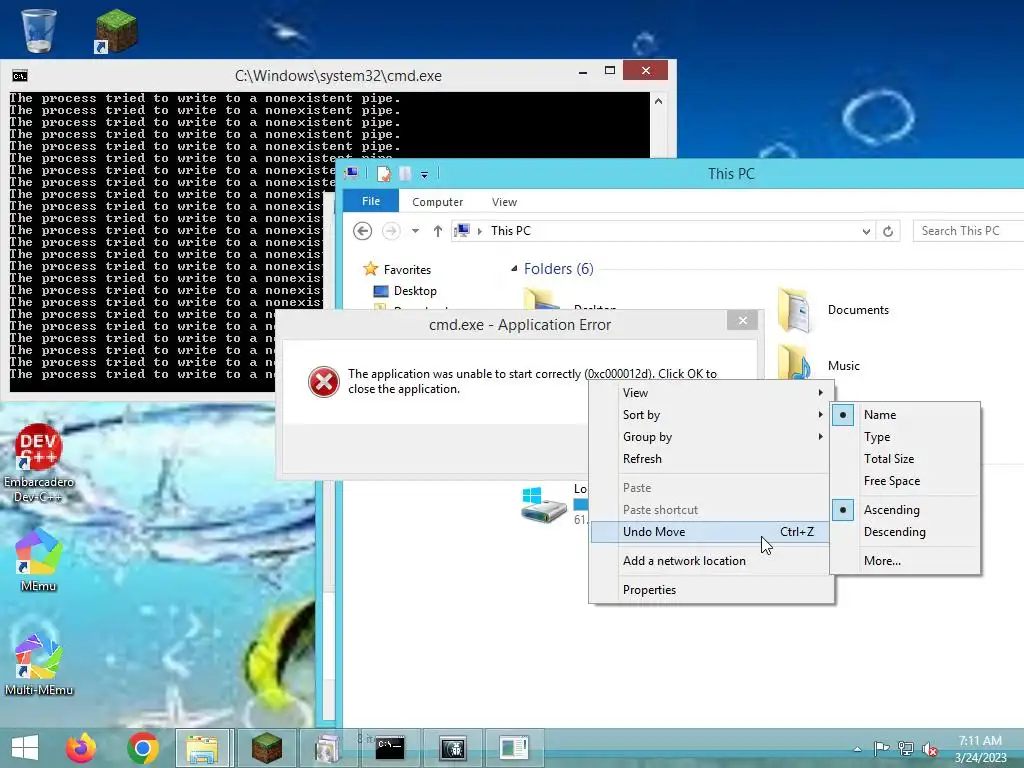Open the Action Center flag icon

(x=881, y=749)
